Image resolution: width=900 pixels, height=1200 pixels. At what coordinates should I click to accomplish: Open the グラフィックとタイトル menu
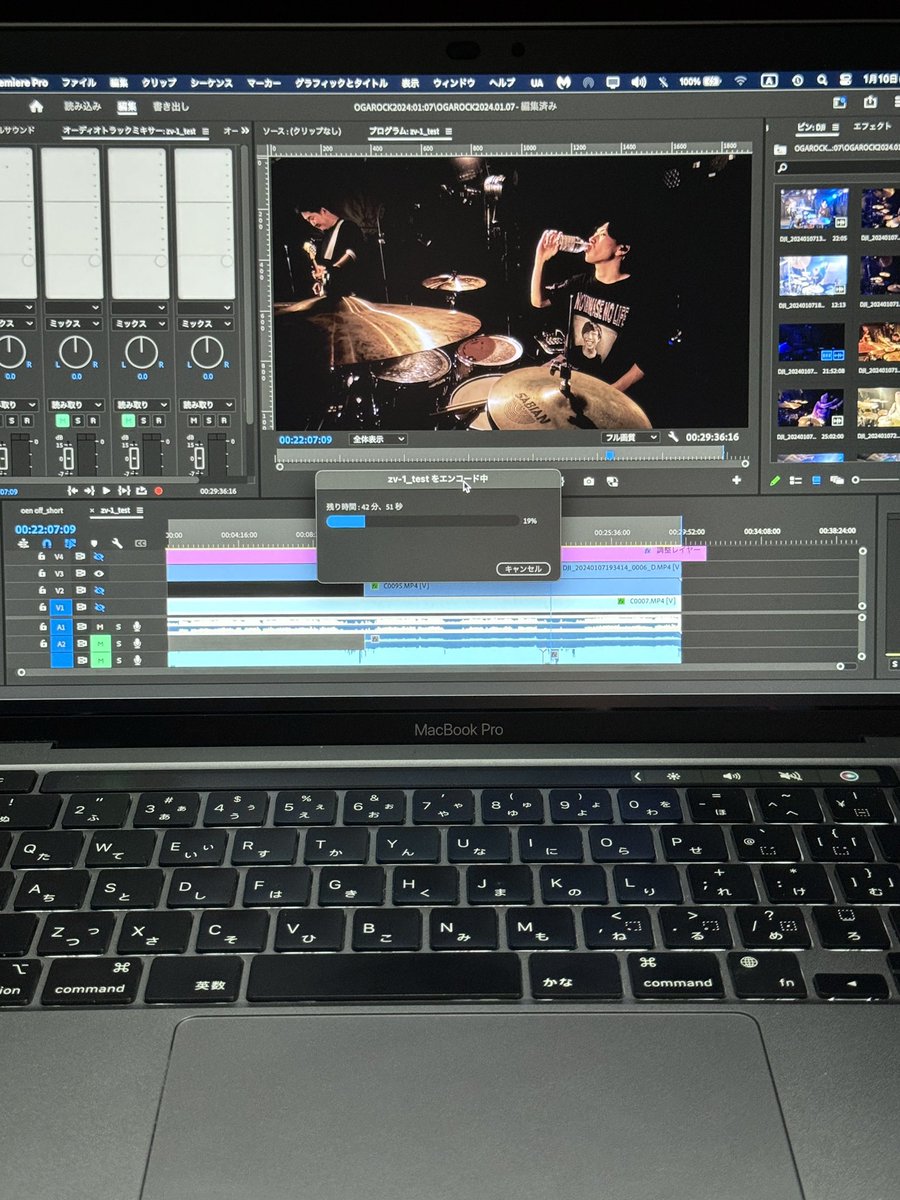[x=342, y=82]
